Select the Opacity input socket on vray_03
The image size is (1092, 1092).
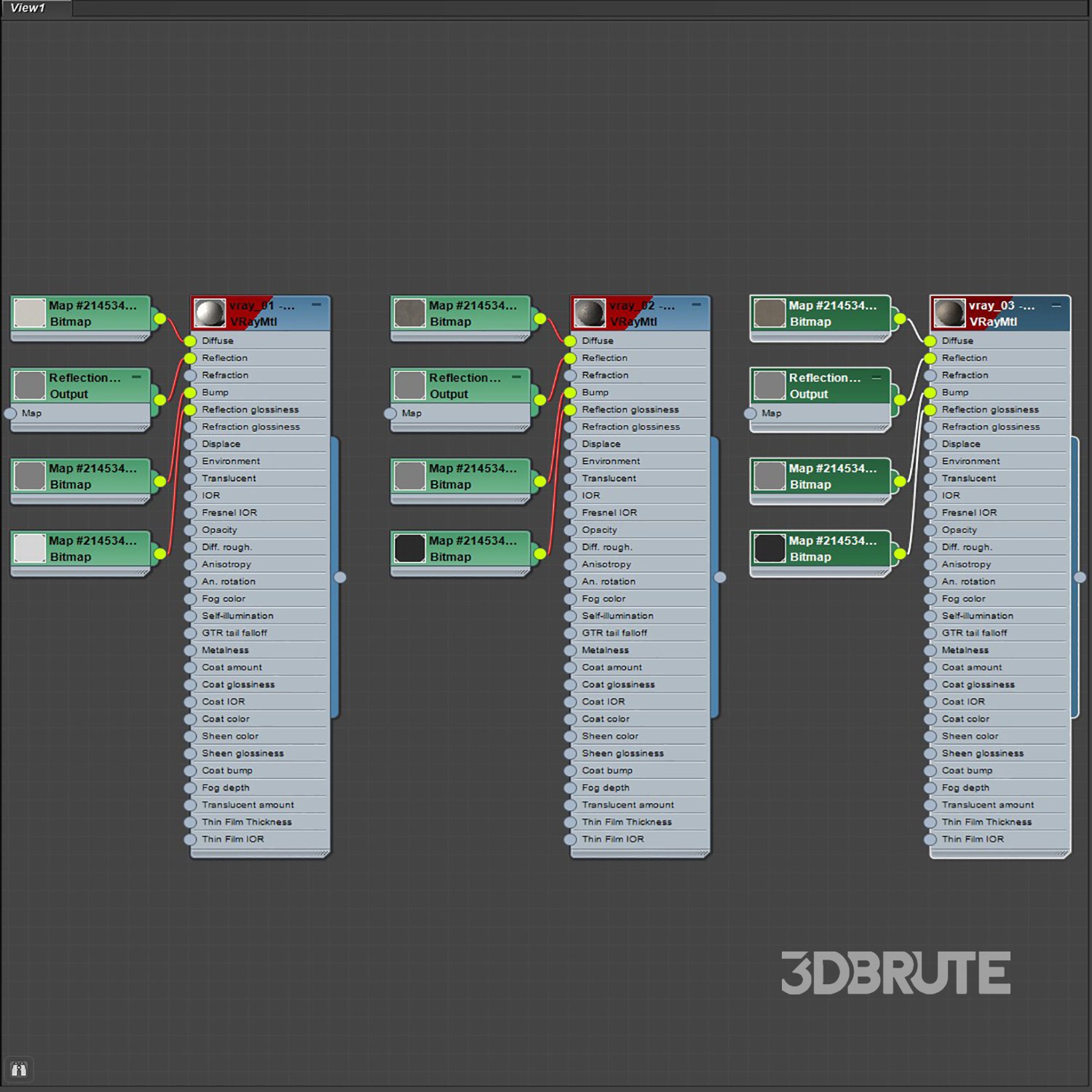click(930, 530)
